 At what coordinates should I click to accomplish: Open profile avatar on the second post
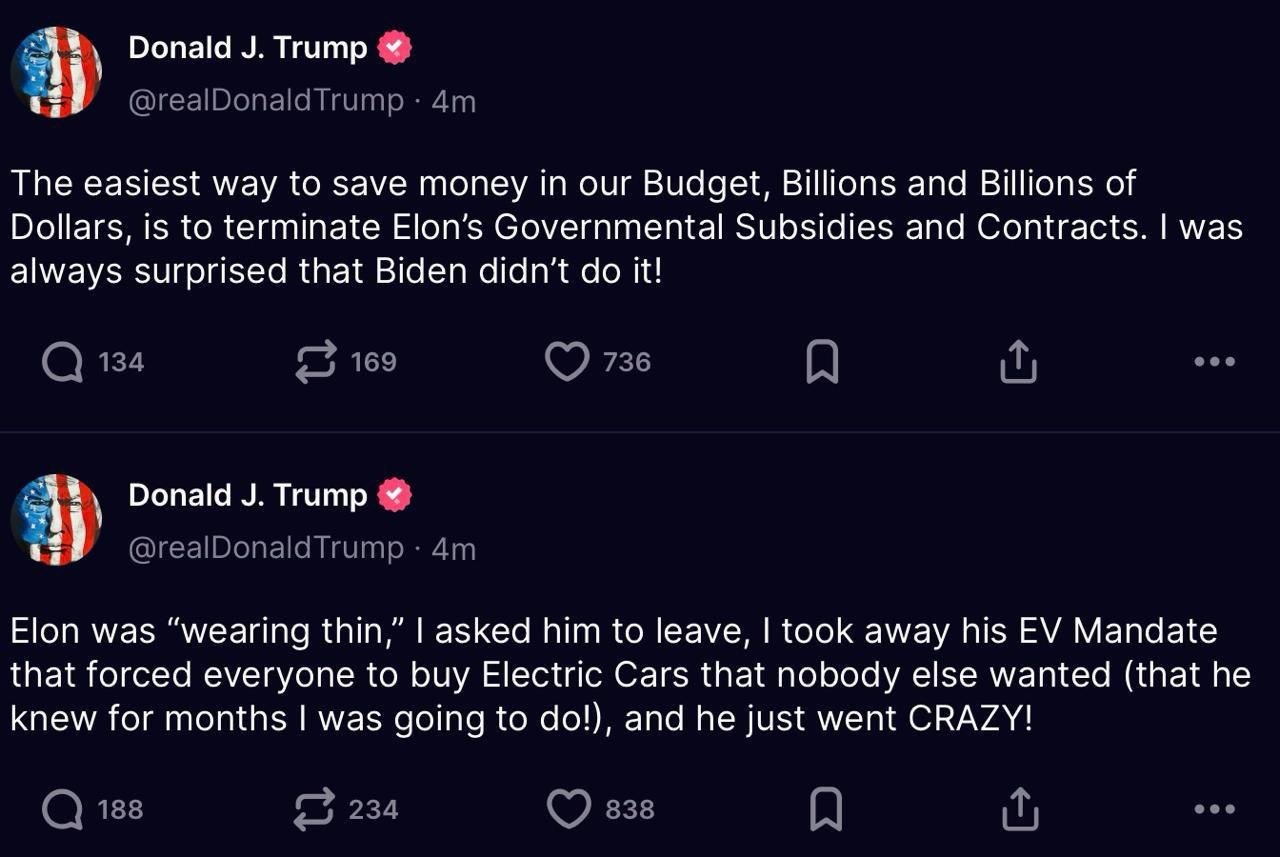tap(56, 519)
